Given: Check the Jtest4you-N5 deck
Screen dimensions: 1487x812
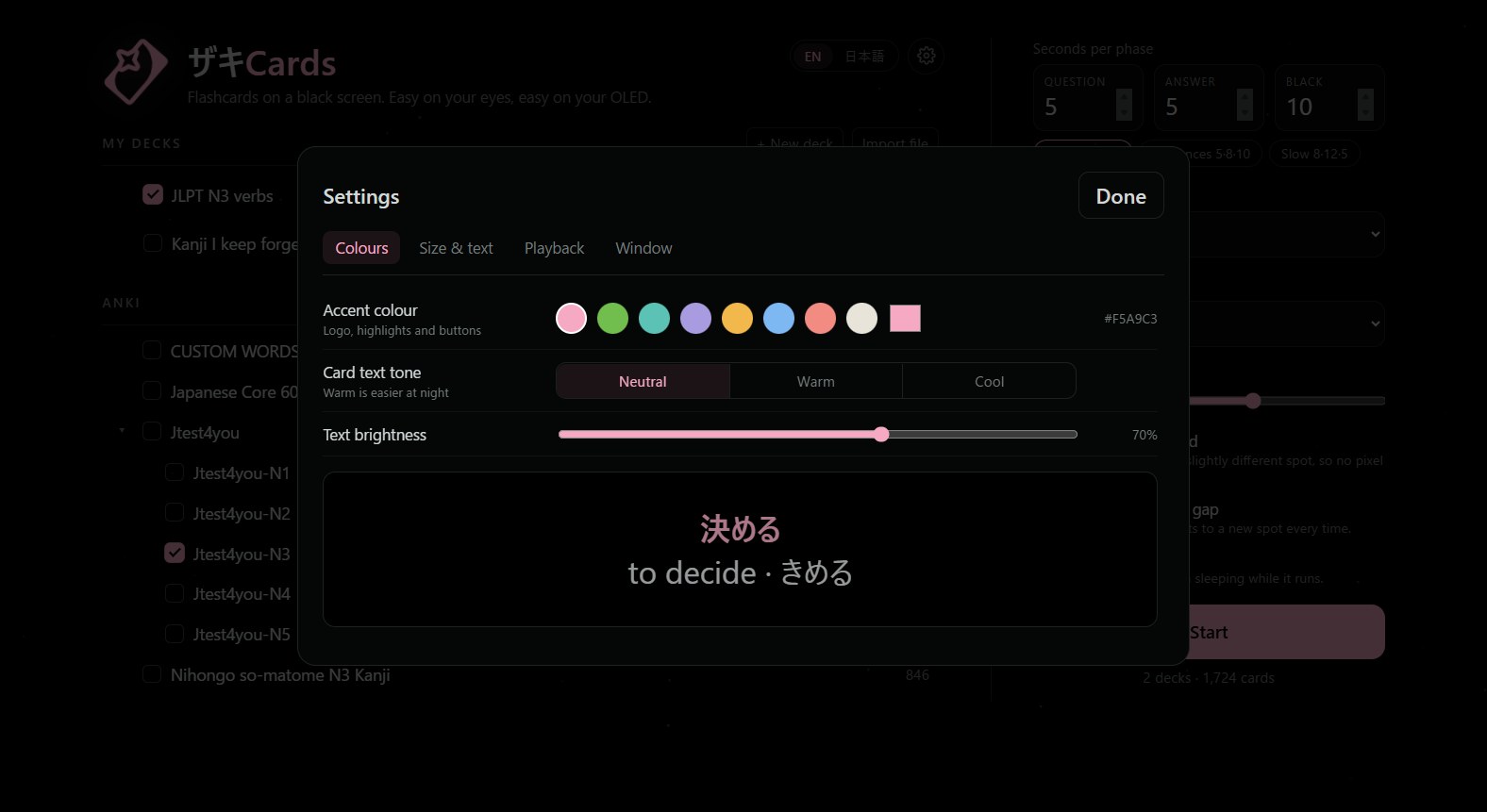Looking at the screenshot, I should coord(175,634).
